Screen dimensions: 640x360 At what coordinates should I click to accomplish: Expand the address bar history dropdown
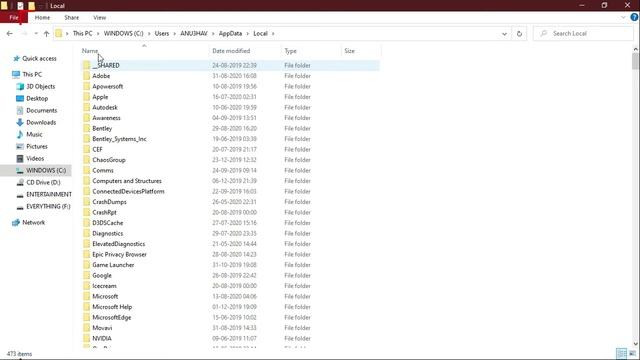coord(504,33)
